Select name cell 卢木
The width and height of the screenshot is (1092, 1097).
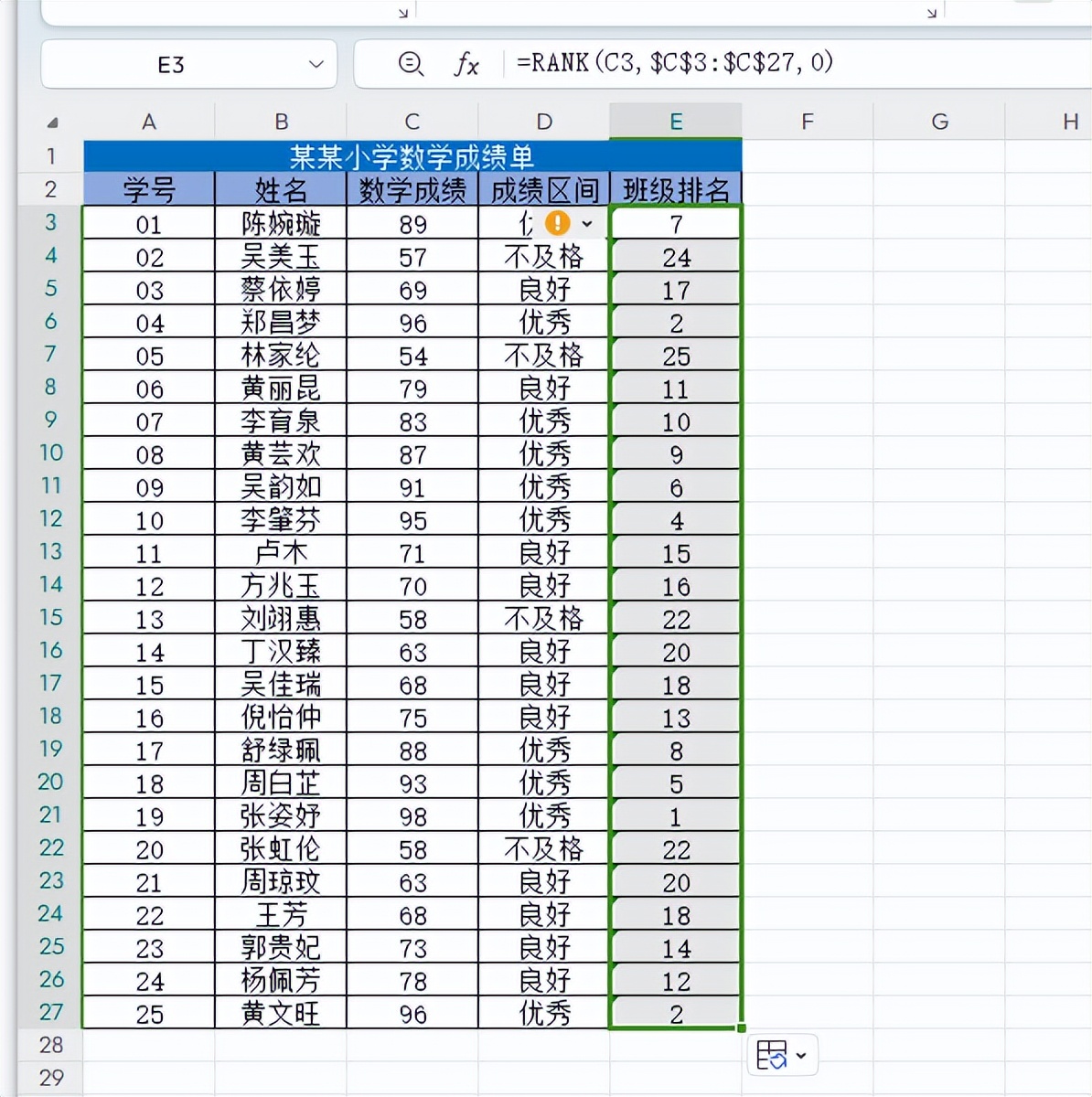[281, 552]
